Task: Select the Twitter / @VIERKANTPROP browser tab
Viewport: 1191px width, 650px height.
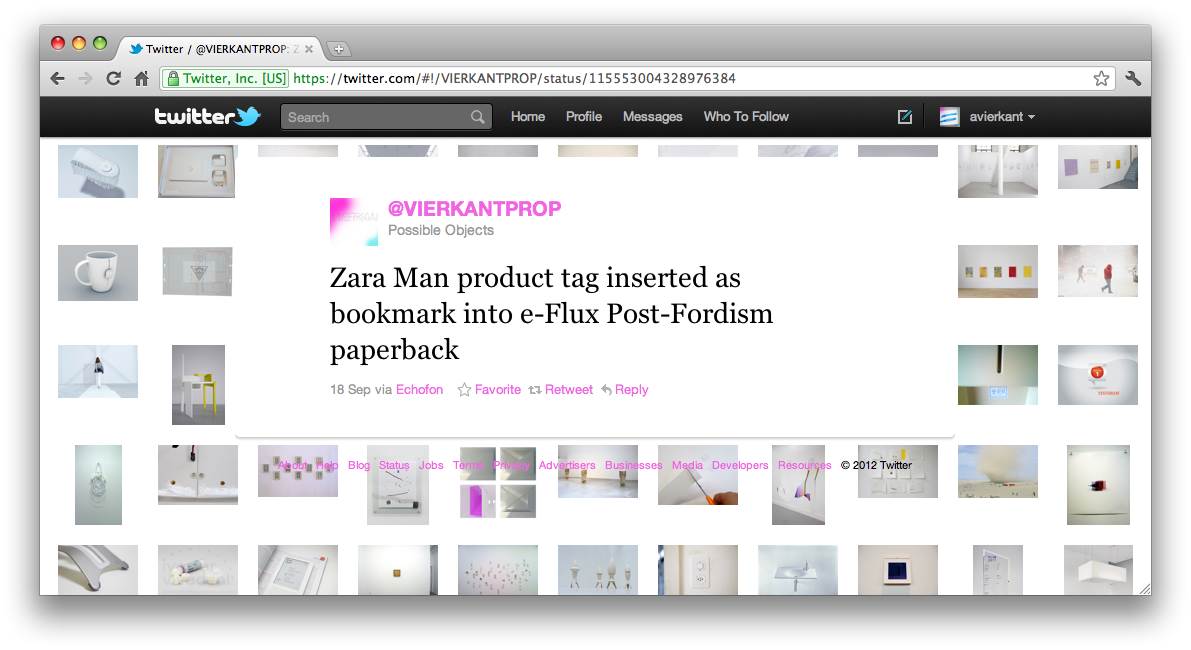Action: click(218, 49)
